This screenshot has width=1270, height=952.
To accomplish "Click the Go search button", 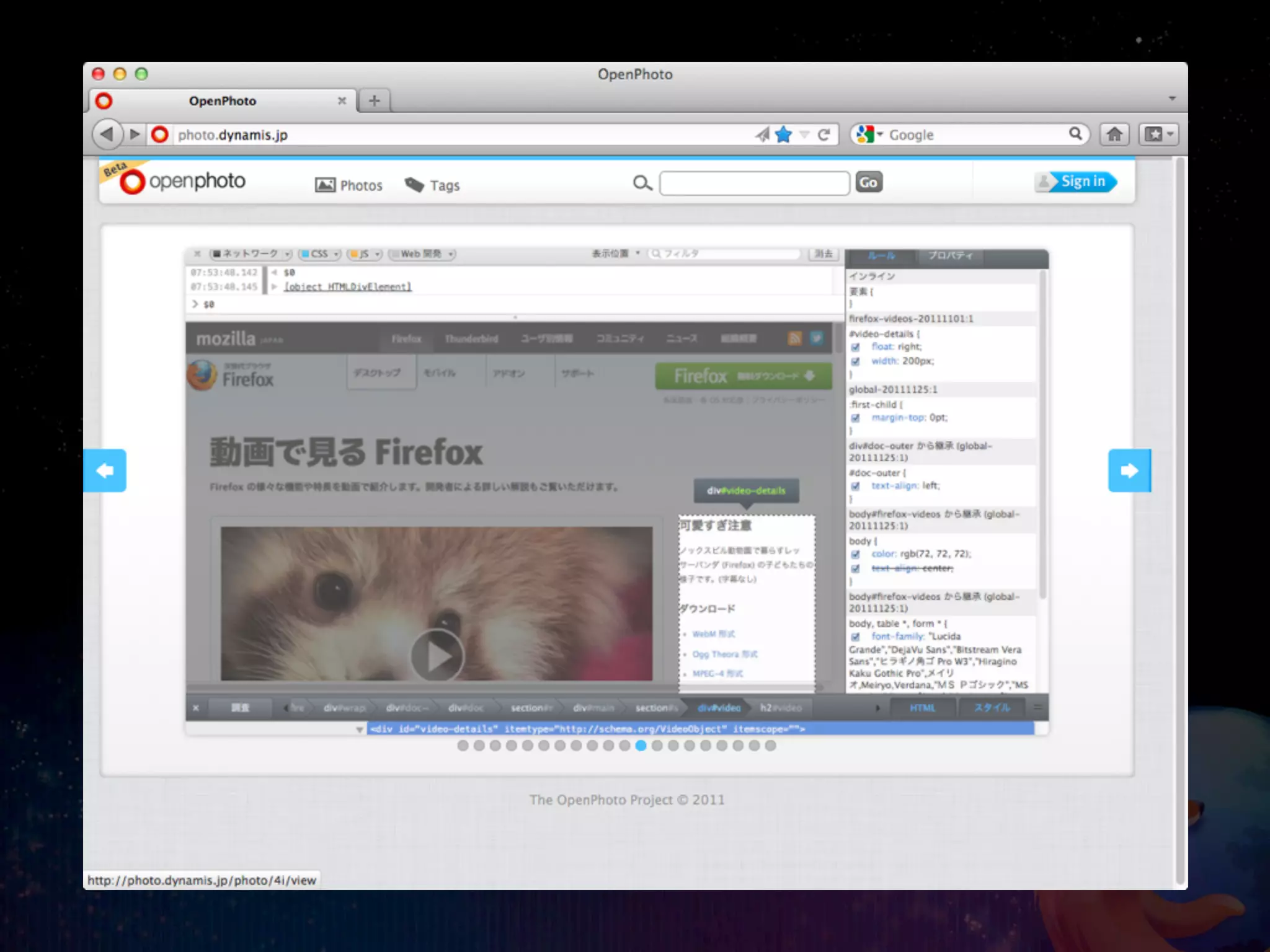I will (868, 182).
